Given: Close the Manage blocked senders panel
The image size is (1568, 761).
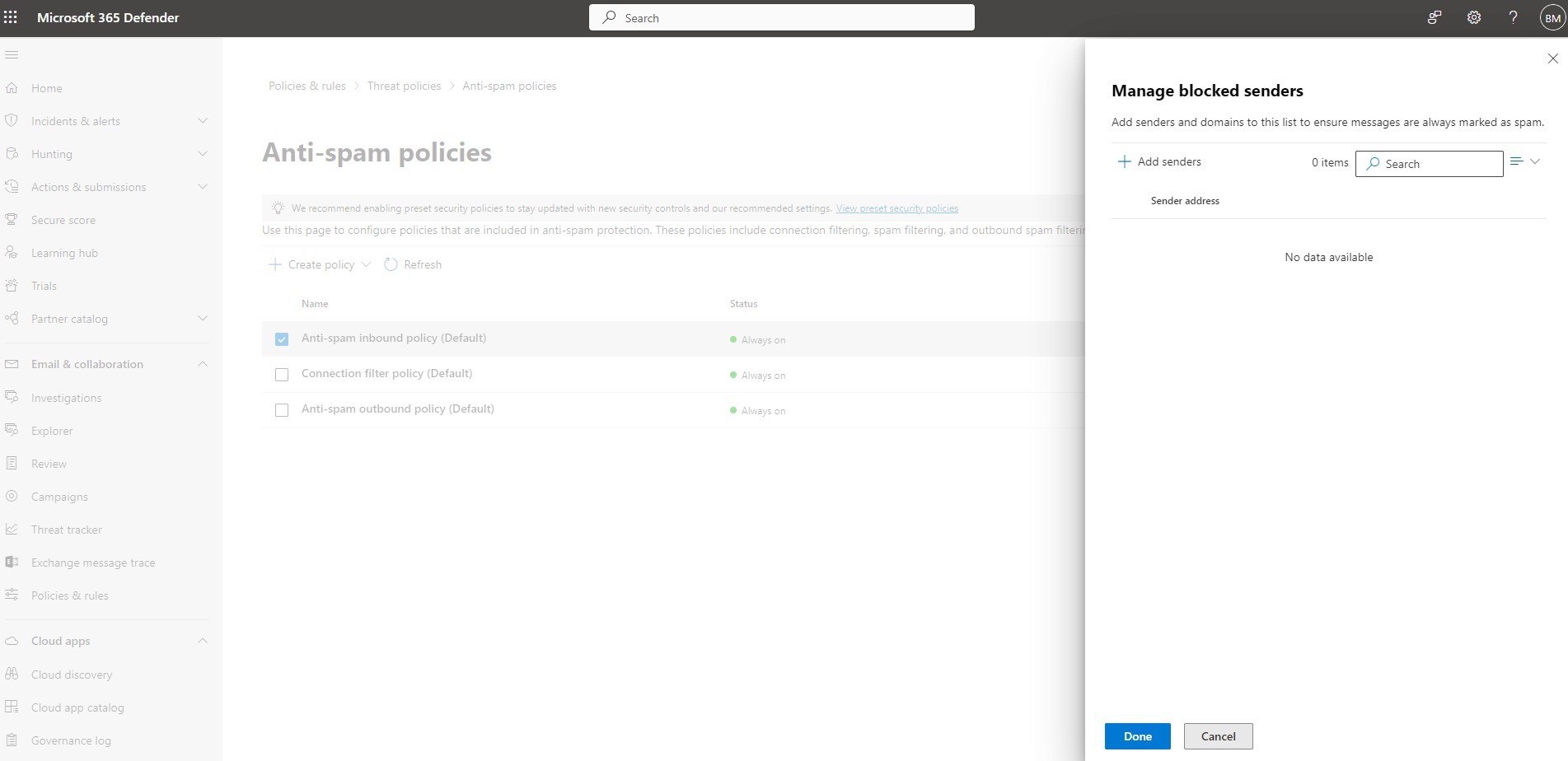Looking at the screenshot, I should (x=1552, y=58).
